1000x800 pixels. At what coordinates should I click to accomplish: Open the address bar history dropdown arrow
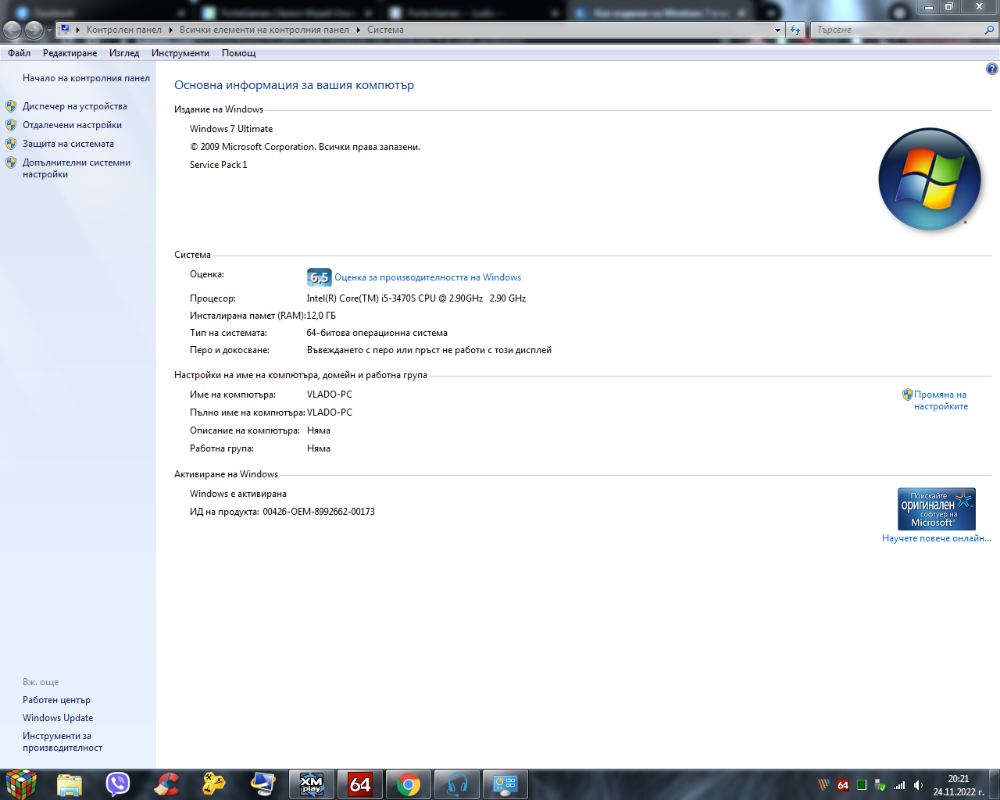point(777,30)
